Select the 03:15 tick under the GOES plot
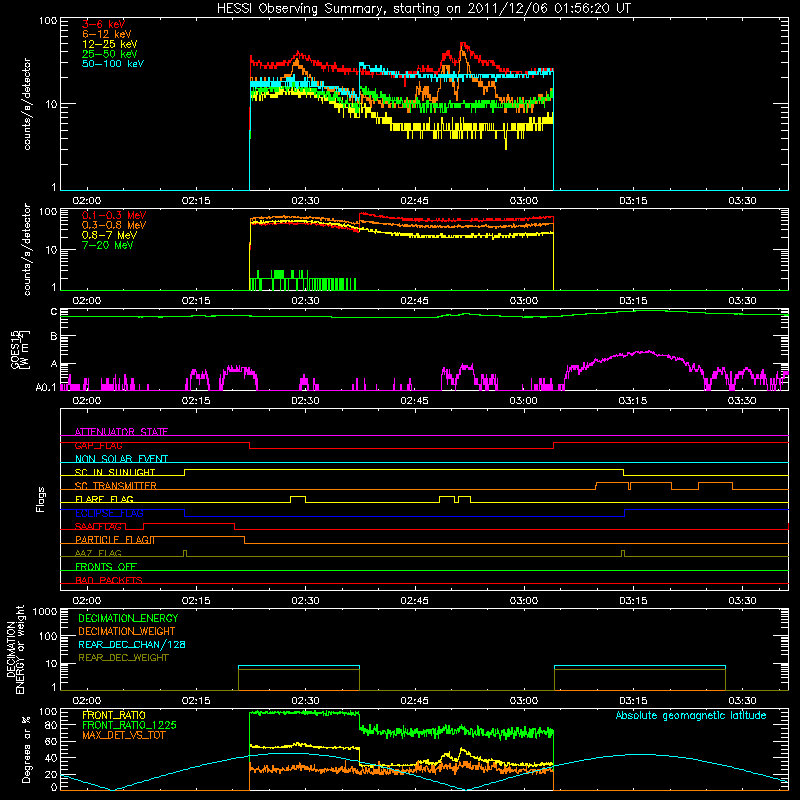This screenshot has height=800, width=800. click(x=633, y=401)
